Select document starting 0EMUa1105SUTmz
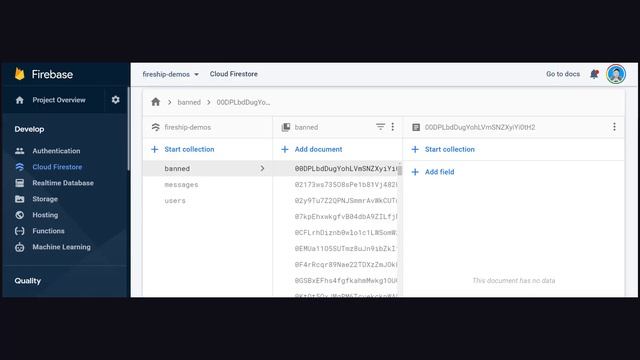 345,248
